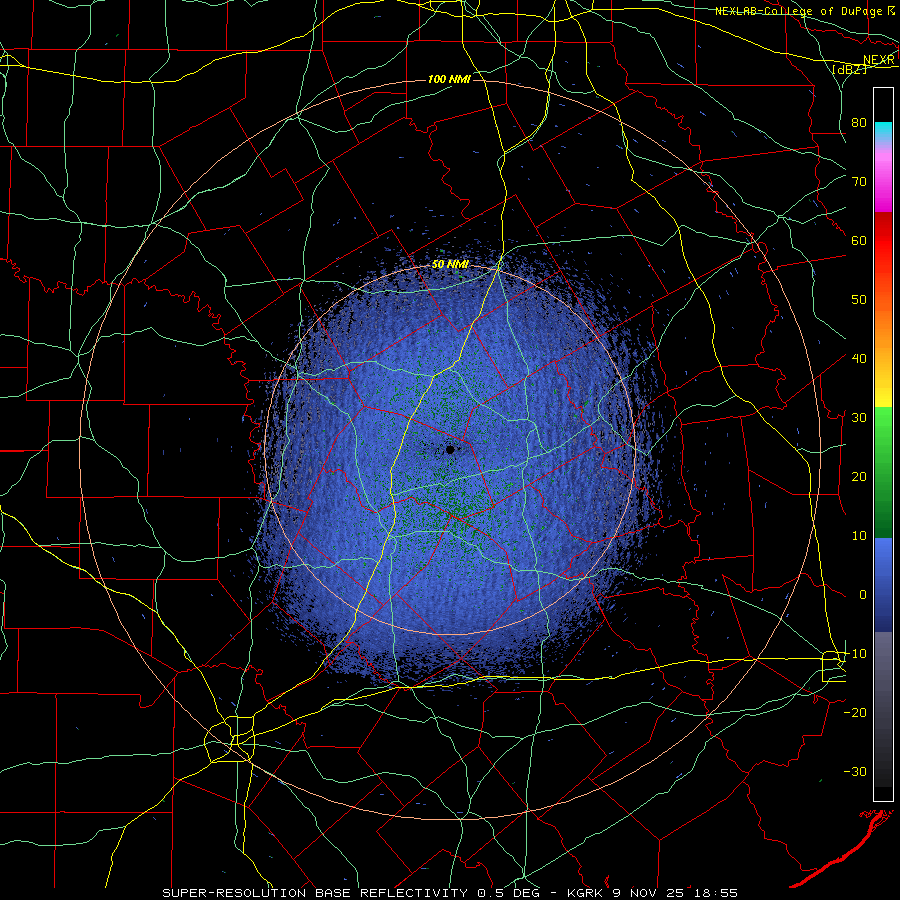This screenshot has height=900, width=900.
Task: Click the 40 value on the dBZ scale
Action: (x=859, y=359)
